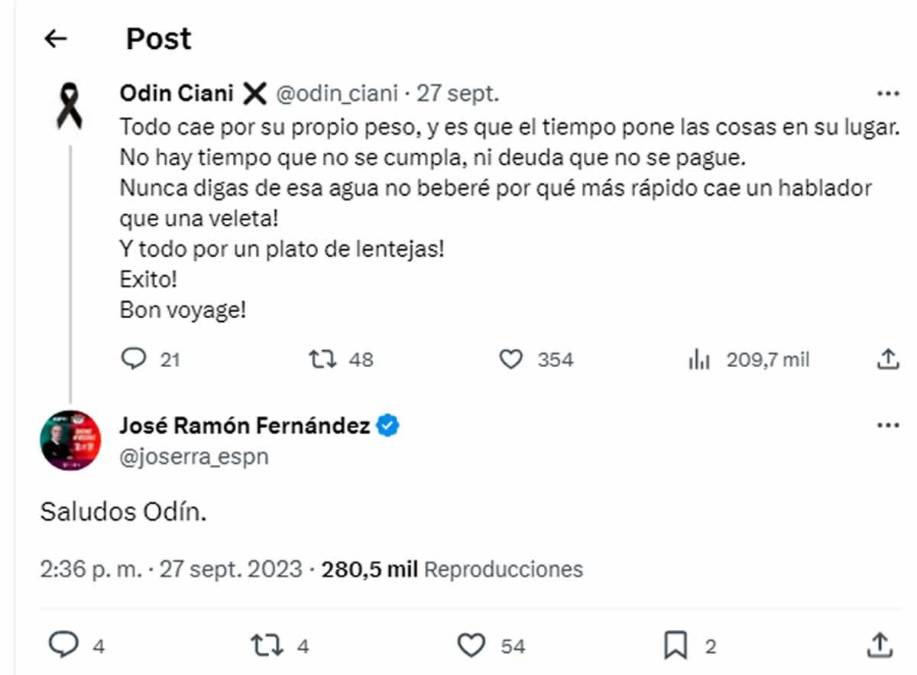Repost Odin Ciani's post with 48 reposts
This screenshot has width=917, height=675.
[x=322, y=359]
